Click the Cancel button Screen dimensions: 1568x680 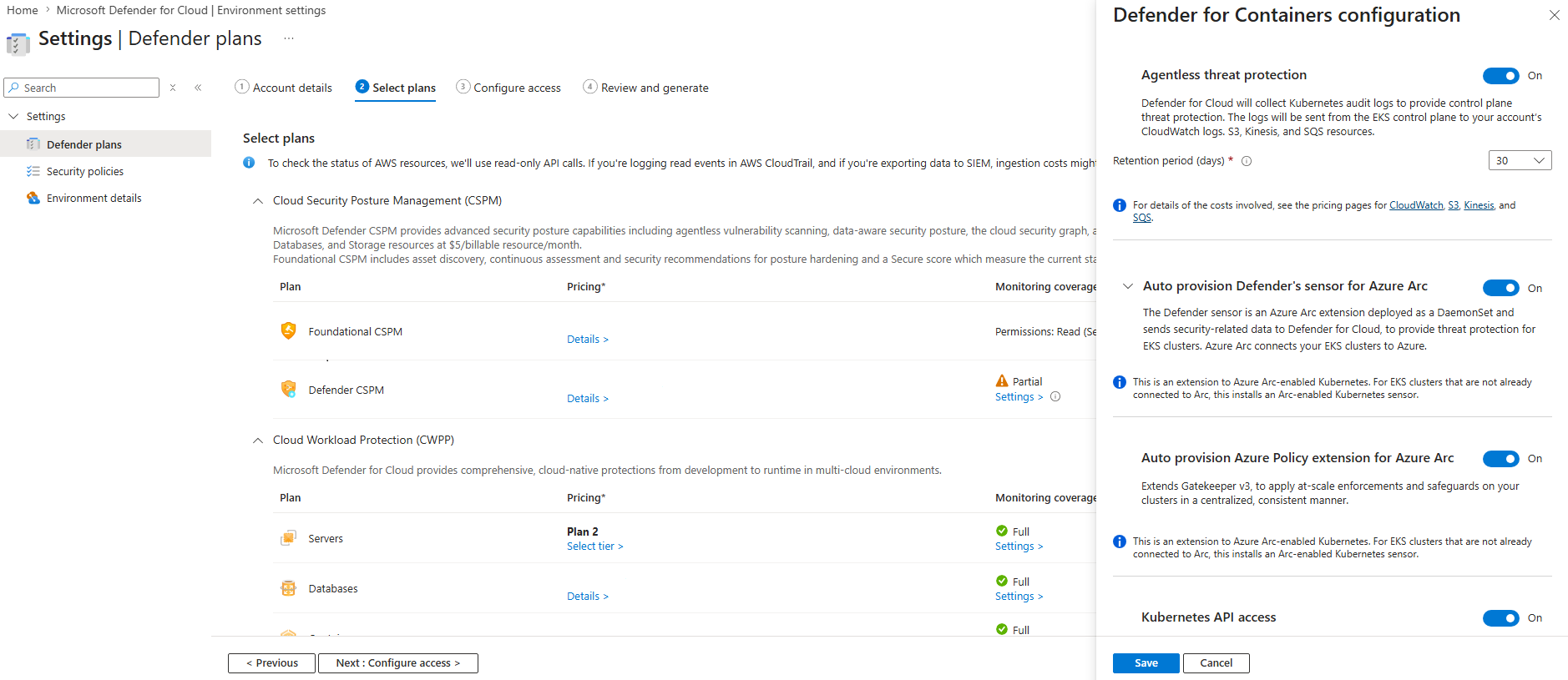pos(1216,663)
